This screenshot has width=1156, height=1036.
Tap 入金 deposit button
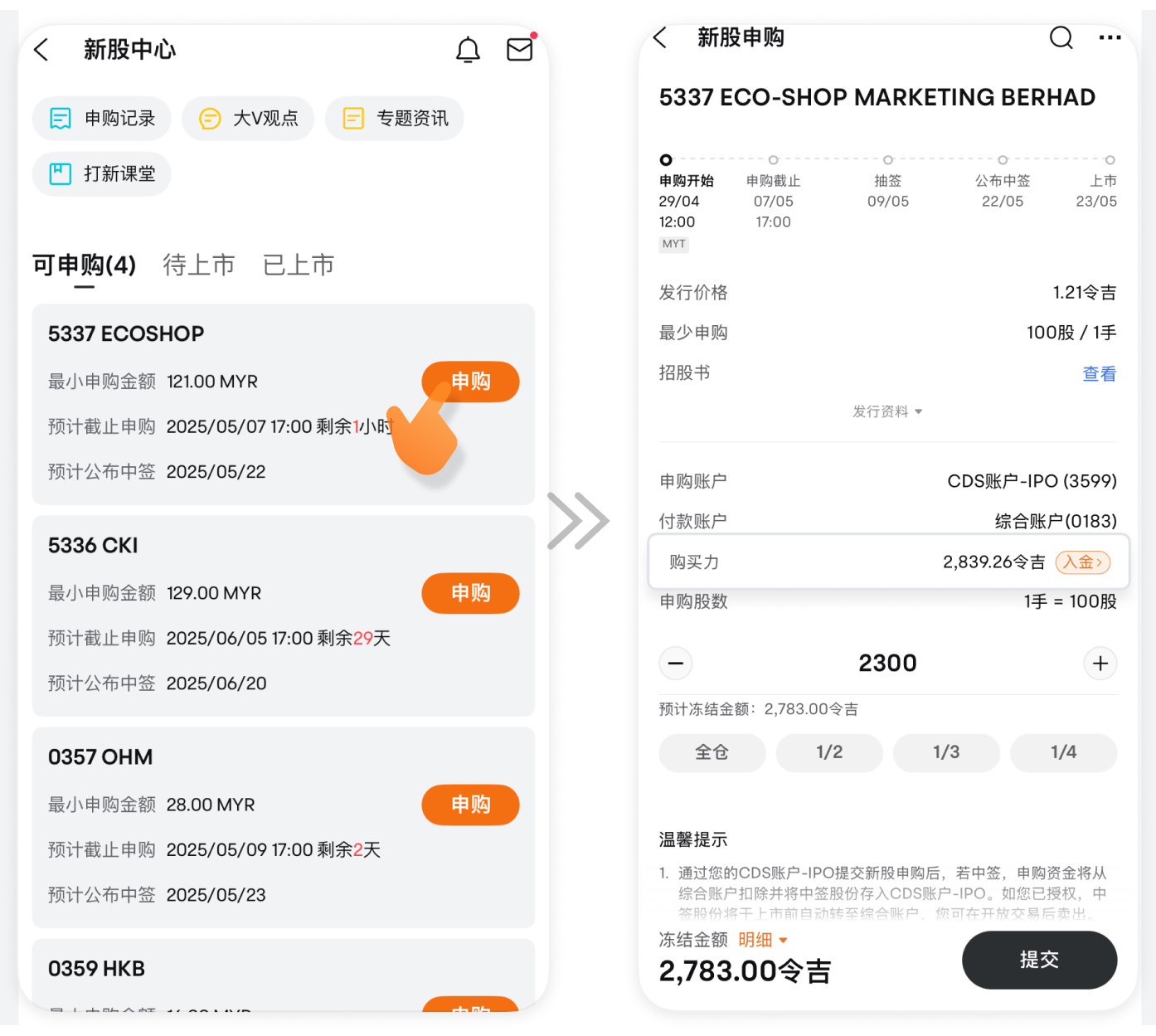(x=1083, y=562)
